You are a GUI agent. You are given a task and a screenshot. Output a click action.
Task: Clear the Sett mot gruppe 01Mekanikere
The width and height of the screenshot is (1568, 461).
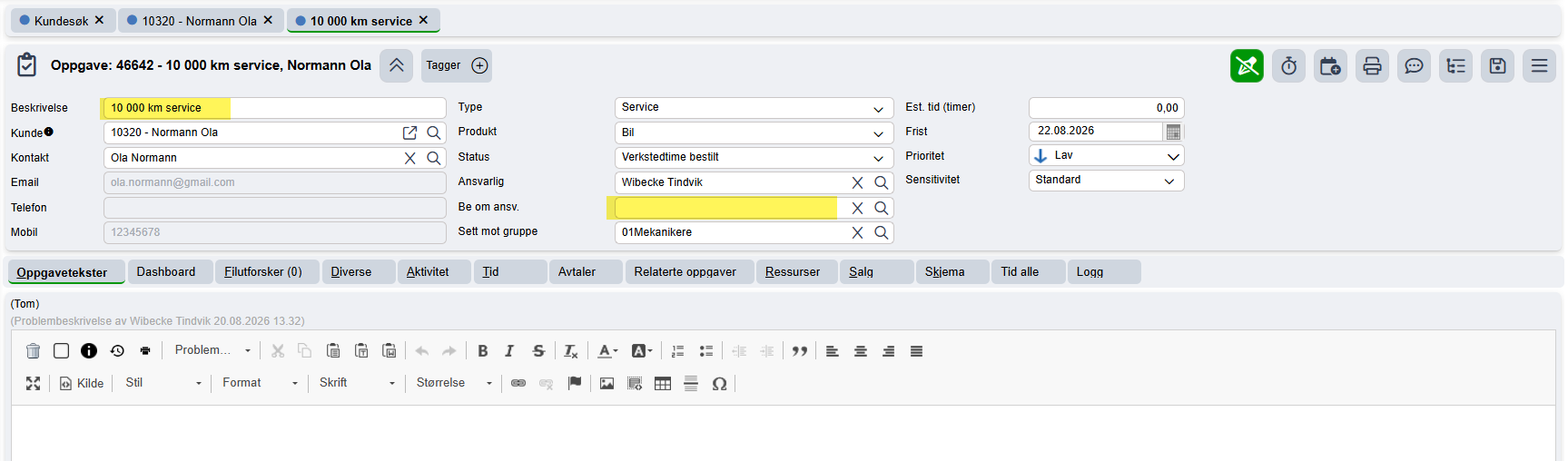857,232
